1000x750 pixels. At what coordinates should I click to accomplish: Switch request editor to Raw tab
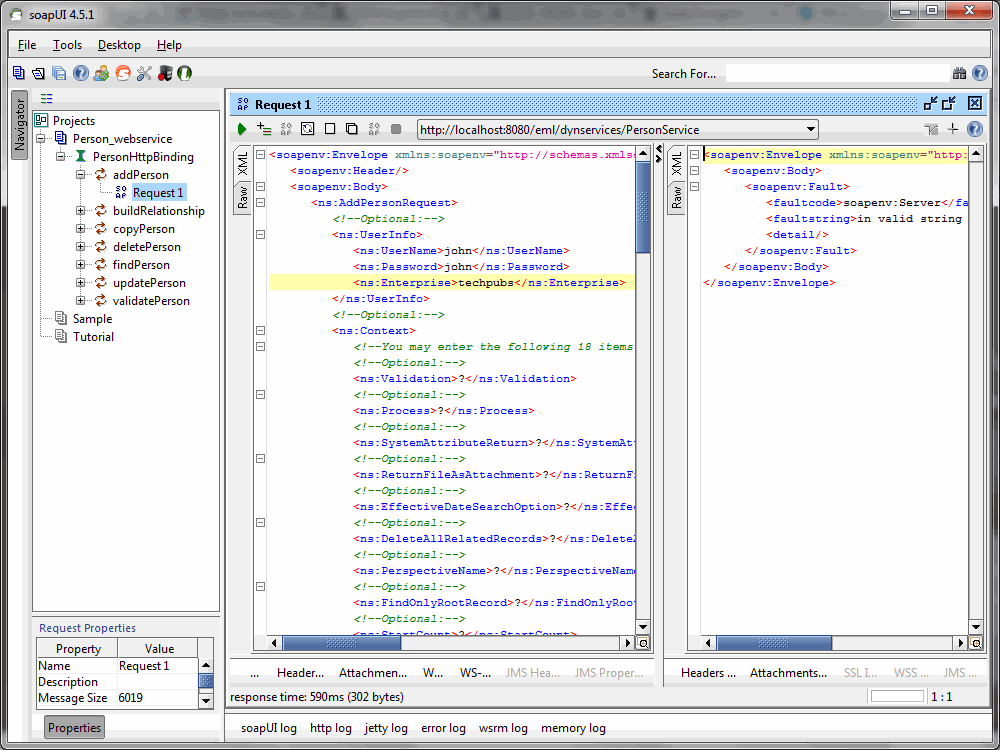click(243, 198)
